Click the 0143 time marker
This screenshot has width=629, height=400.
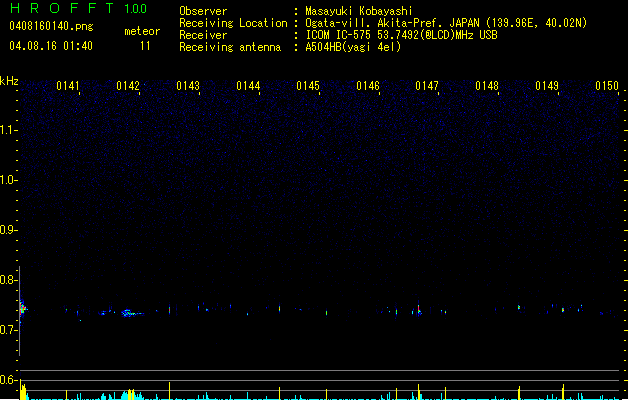[x=188, y=86]
